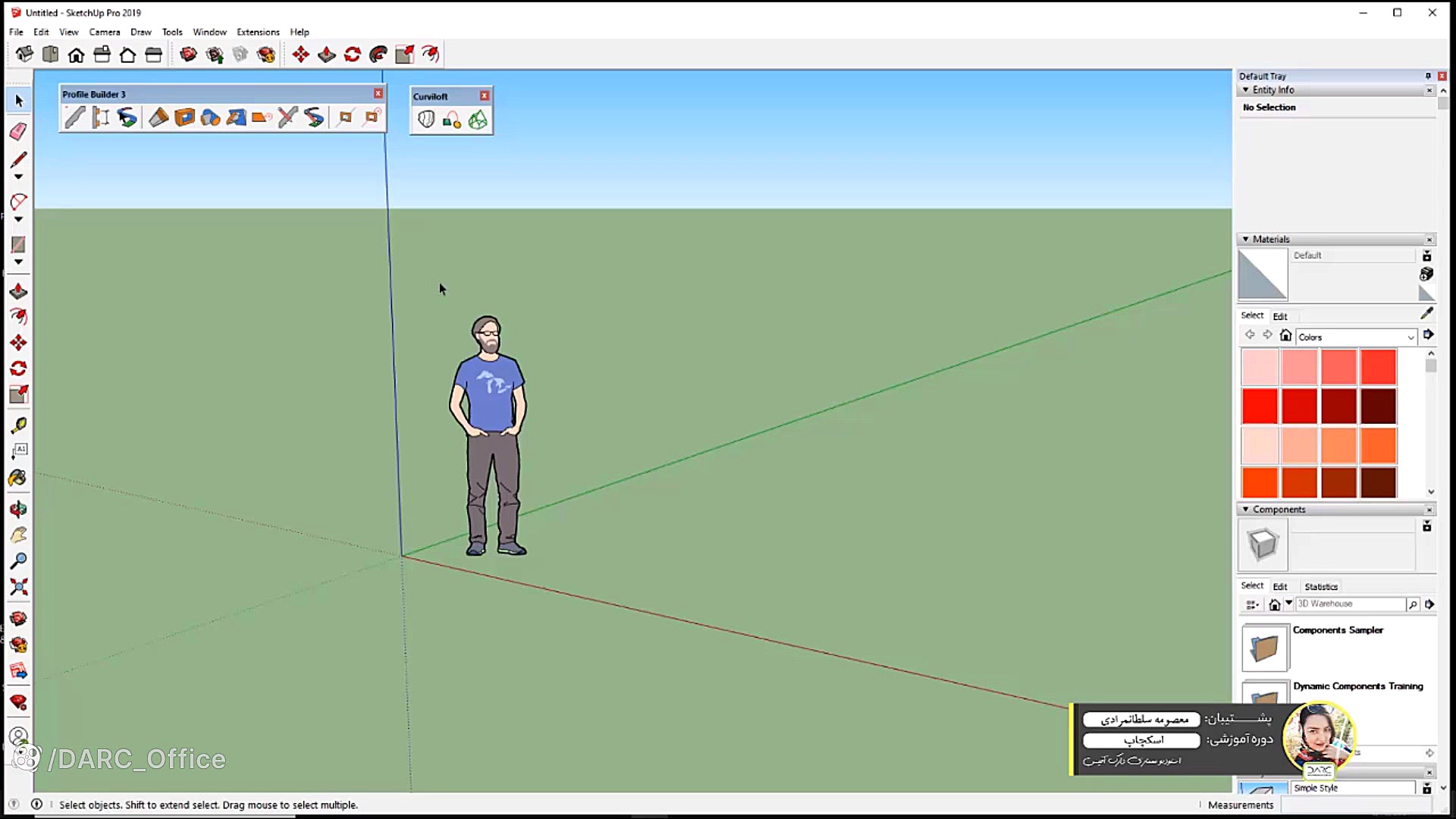Activate the Zoom magnifier tool
The width and height of the screenshot is (1456, 819).
click(18, 561)
